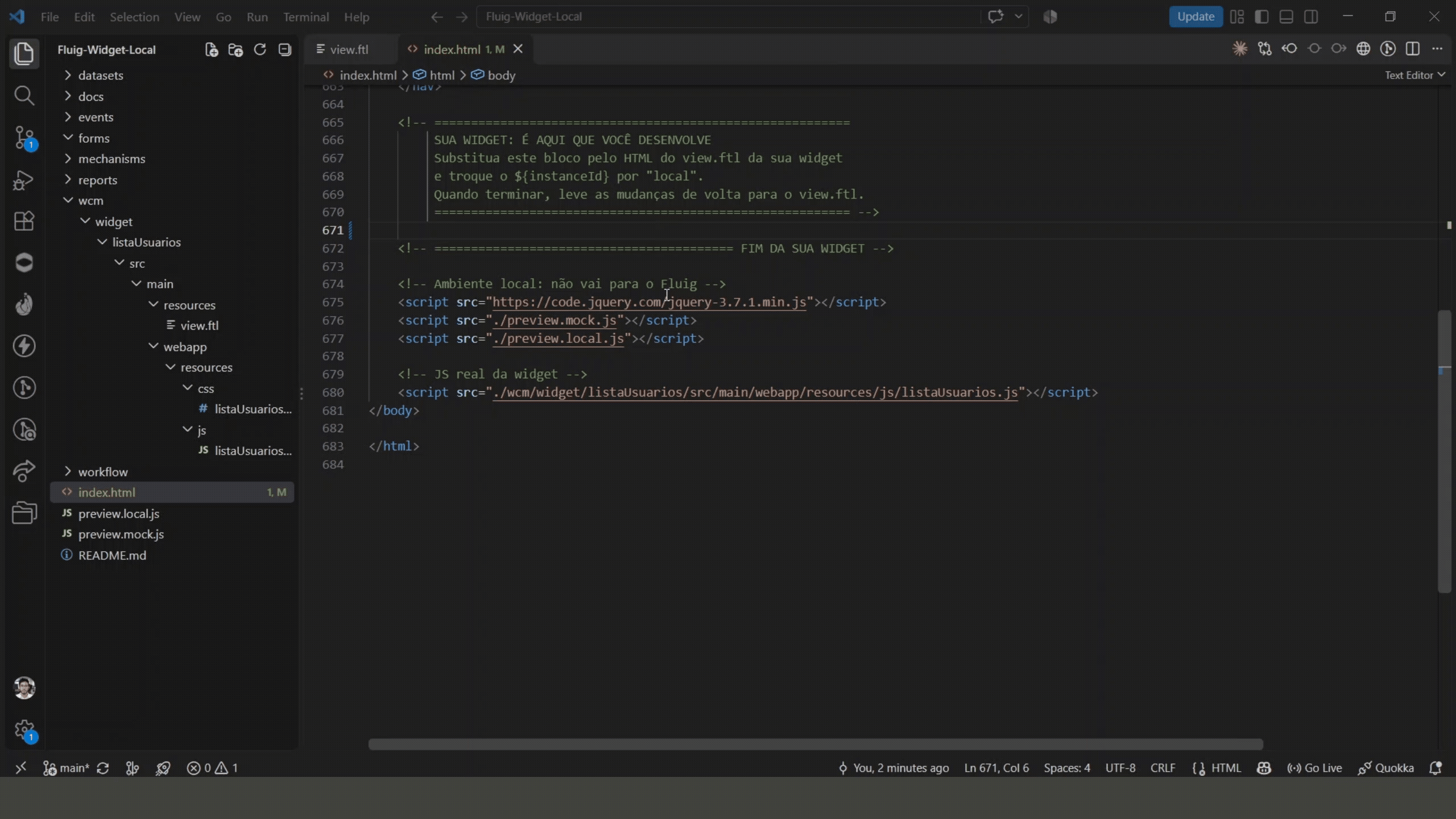Viewport: 1456px width, 819px height.
Task: Click the vertical editor scrollbar thumb
Action: [1445, 452]
